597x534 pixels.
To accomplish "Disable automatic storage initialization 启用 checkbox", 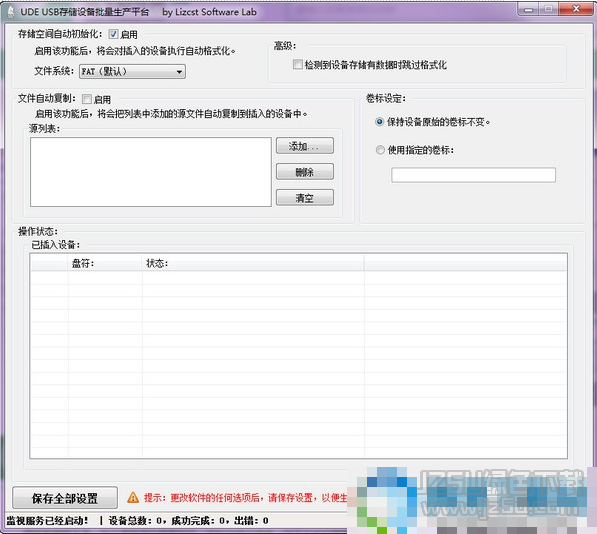I will (113, 34).
